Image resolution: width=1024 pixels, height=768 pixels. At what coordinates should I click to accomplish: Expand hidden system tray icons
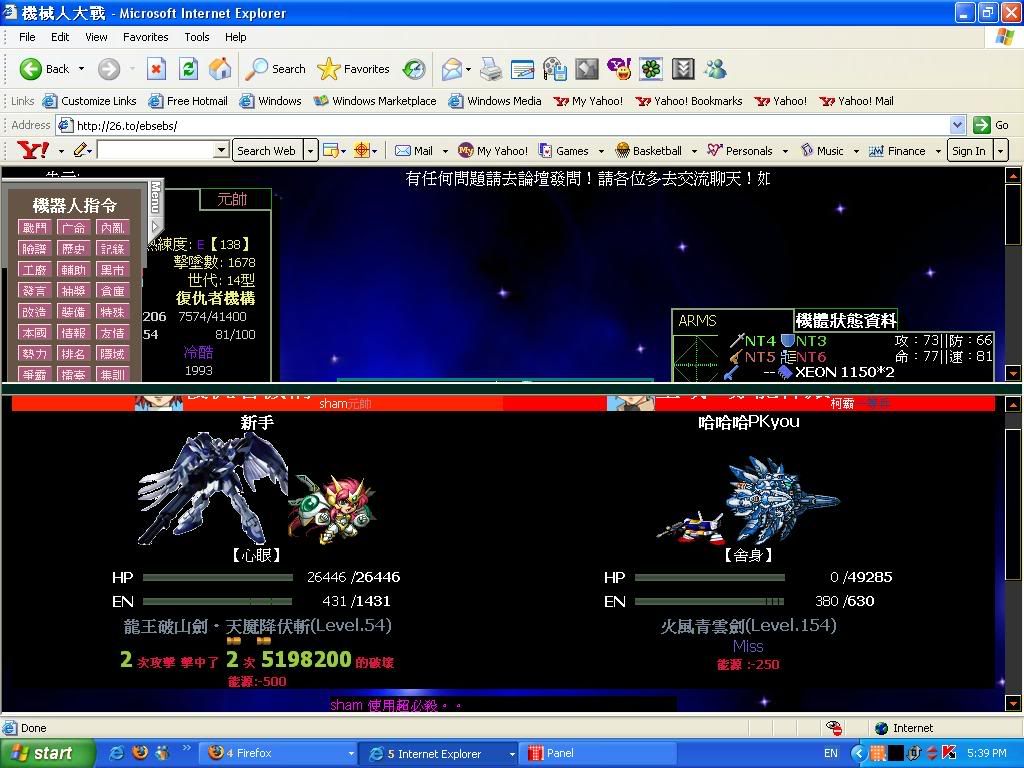click(x=858, y=753)
